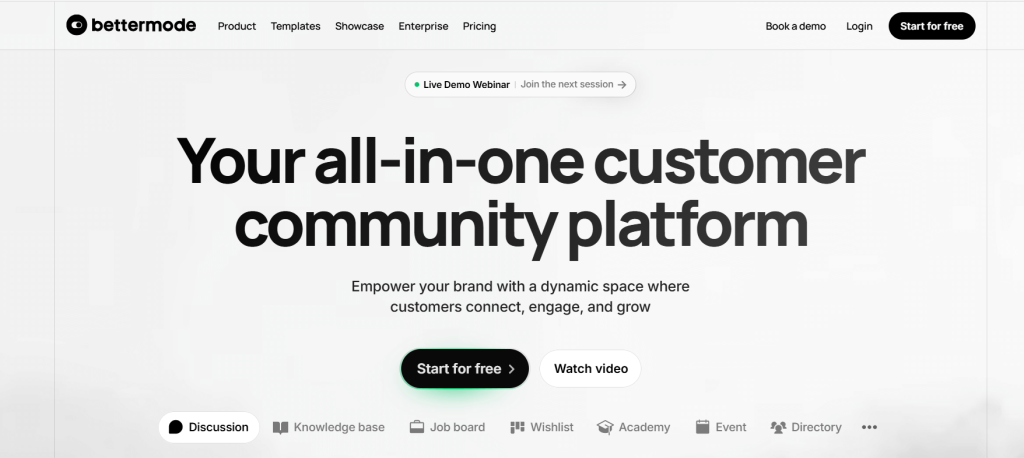Click Join the next session link
The width and height of the screenshot is (1024, 458).
click(x=567, y=84)
